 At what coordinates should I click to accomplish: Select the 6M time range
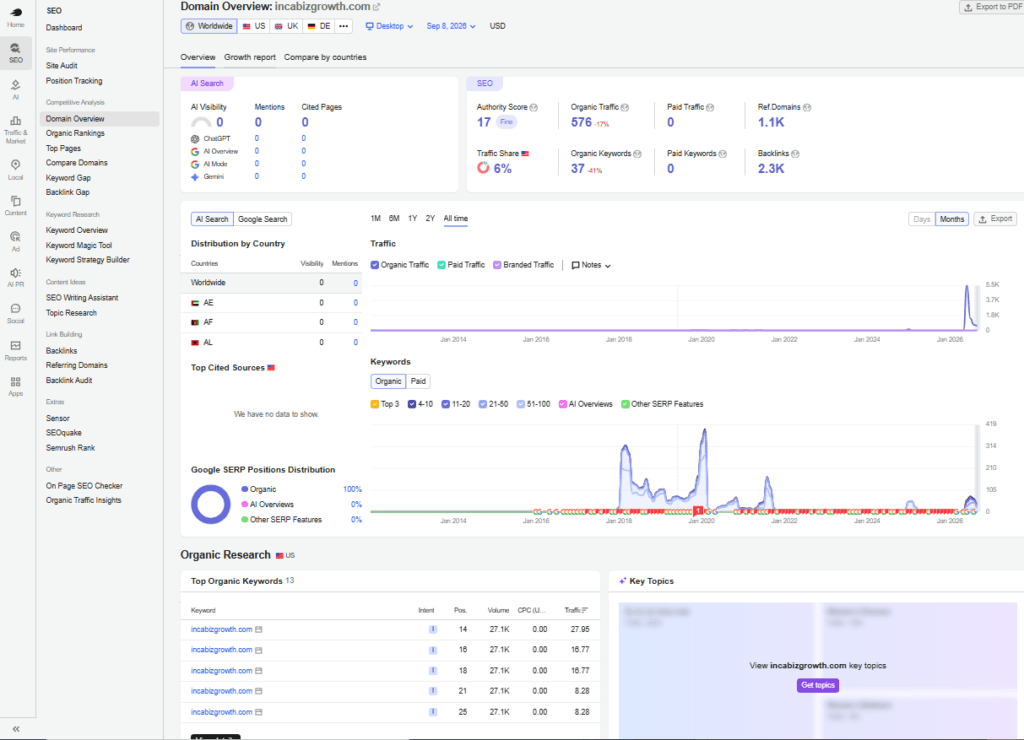click(x=394, y=219)
